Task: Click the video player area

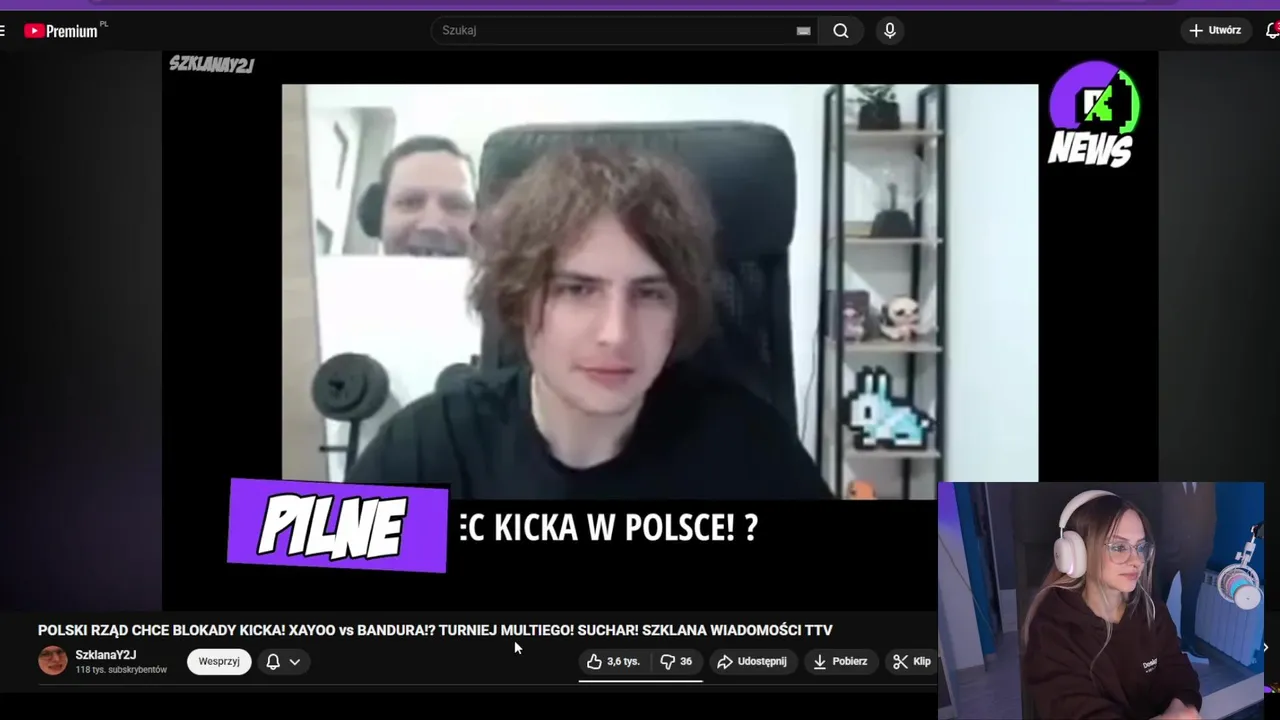Action: pyautogui.click(x=660, y=330)
